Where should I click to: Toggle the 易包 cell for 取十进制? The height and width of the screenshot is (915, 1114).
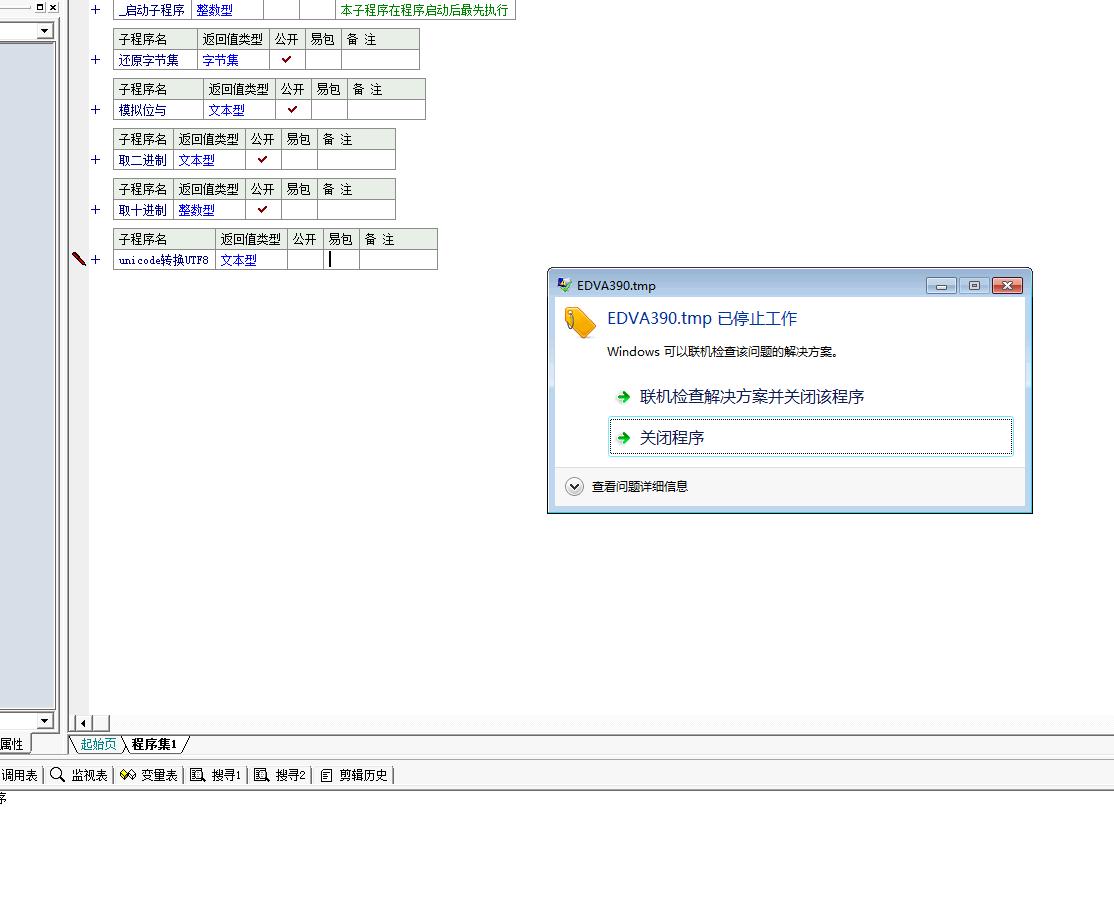click(x=299, y=210)
